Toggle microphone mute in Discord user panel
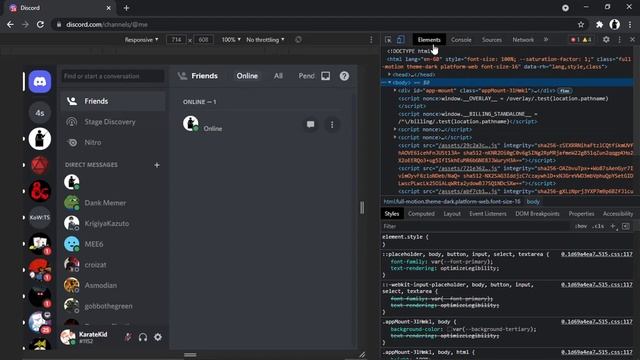 (128, 337)
